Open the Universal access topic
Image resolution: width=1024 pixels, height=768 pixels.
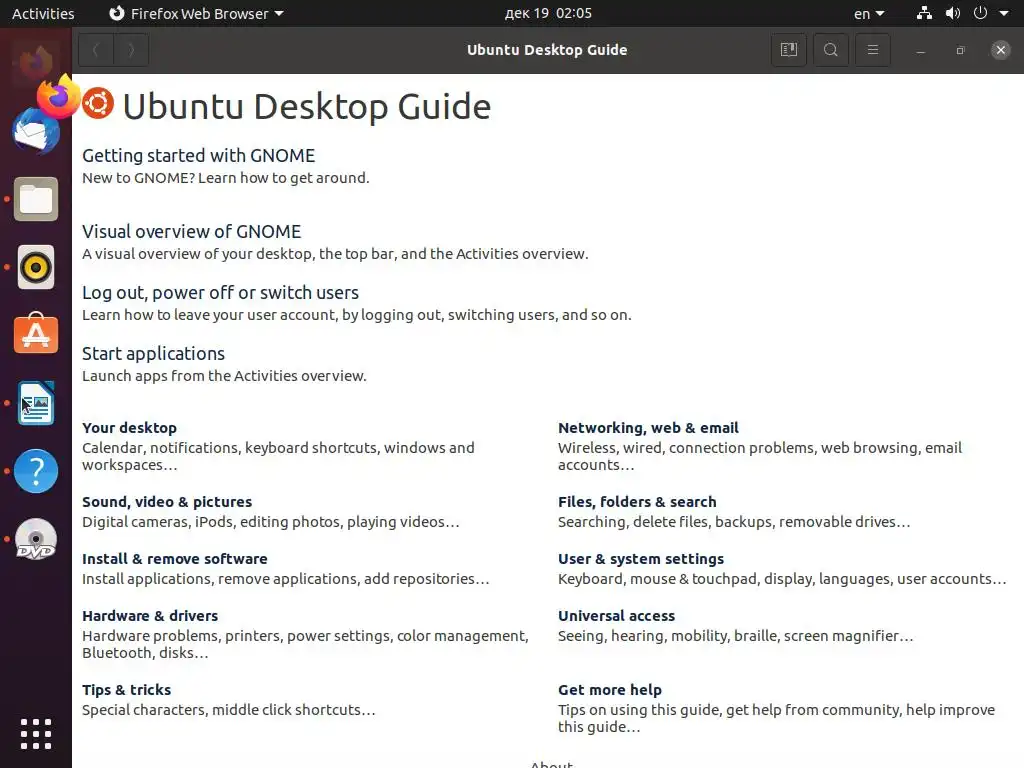[x=616, y=615]
